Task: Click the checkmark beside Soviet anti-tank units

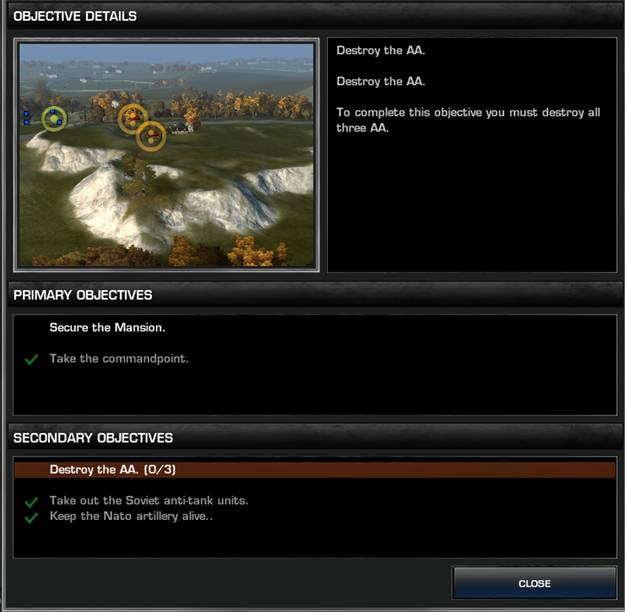Action: (x=31, y=502)
